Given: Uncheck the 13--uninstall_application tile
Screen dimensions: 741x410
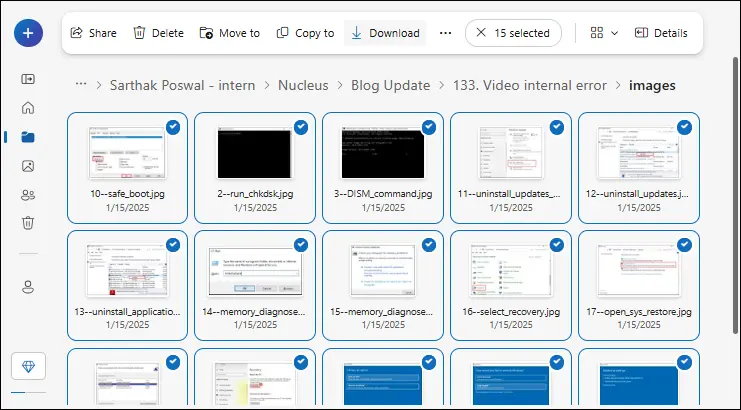Looking at the screenshot, I should click(x=173, y=245).
